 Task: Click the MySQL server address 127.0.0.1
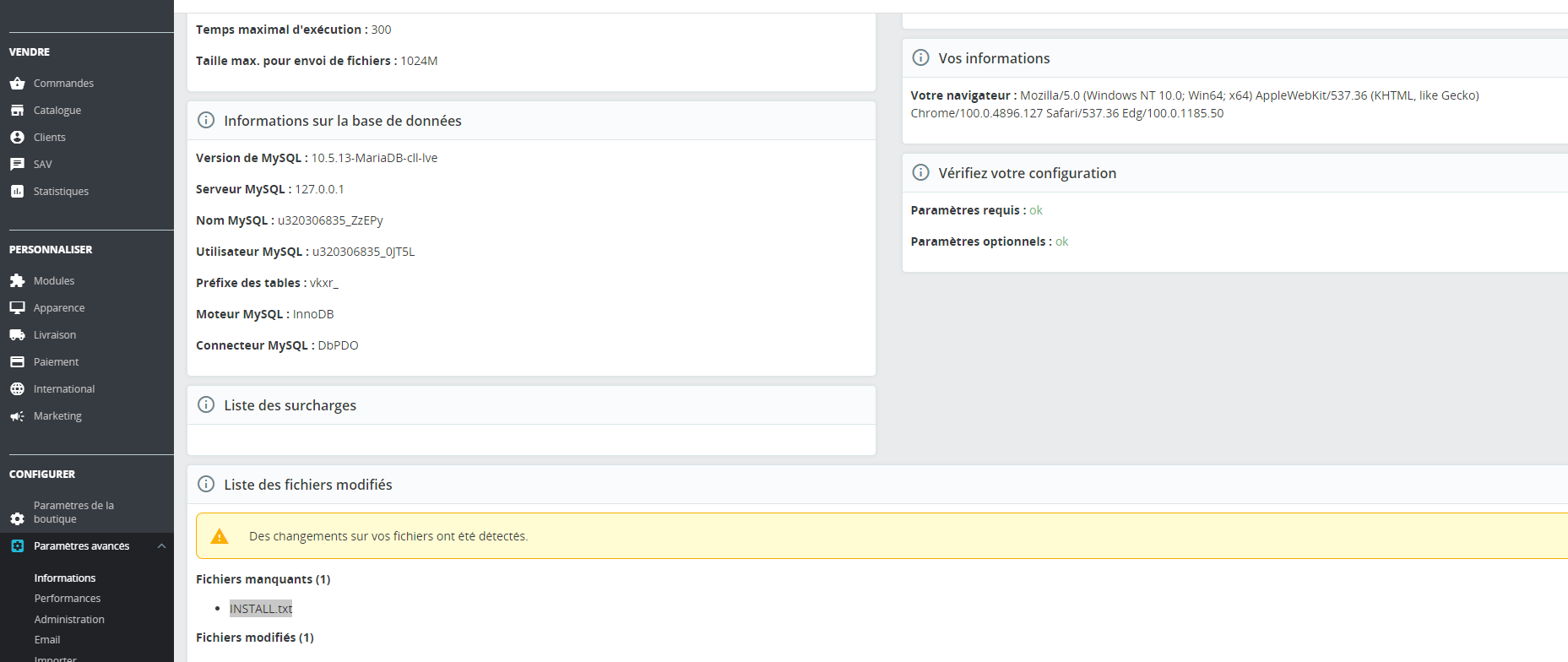[x=319, y=189]
